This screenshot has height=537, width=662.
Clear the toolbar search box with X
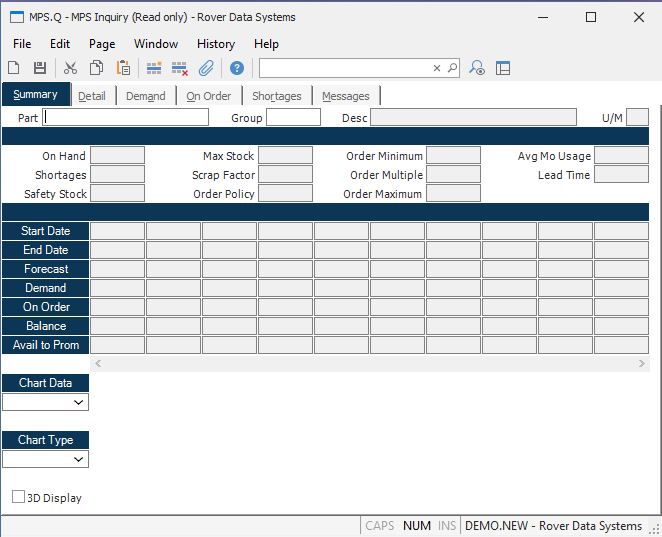pos(437,68)
